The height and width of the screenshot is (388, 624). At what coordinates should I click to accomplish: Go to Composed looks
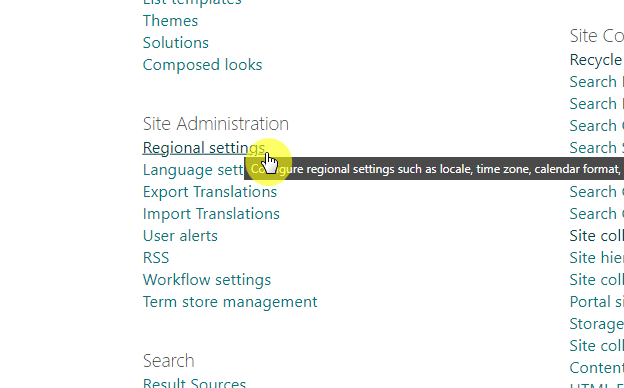(202, 65)
